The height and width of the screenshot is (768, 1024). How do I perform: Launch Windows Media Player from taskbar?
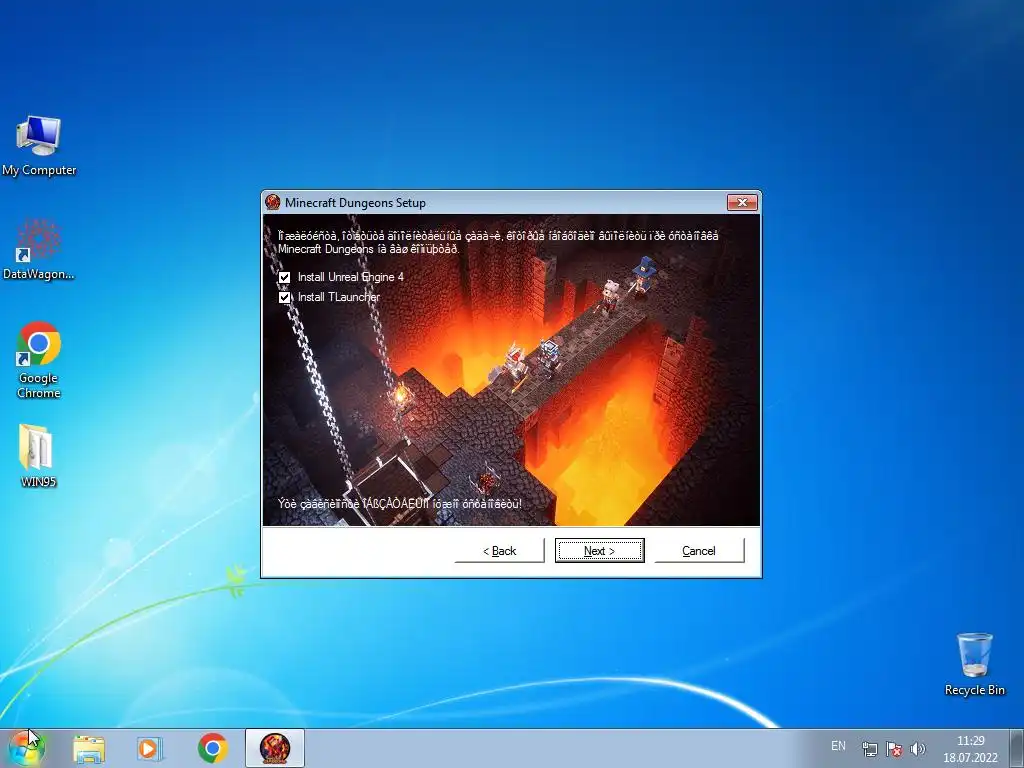pyautogui.click(x=150, y=748)
